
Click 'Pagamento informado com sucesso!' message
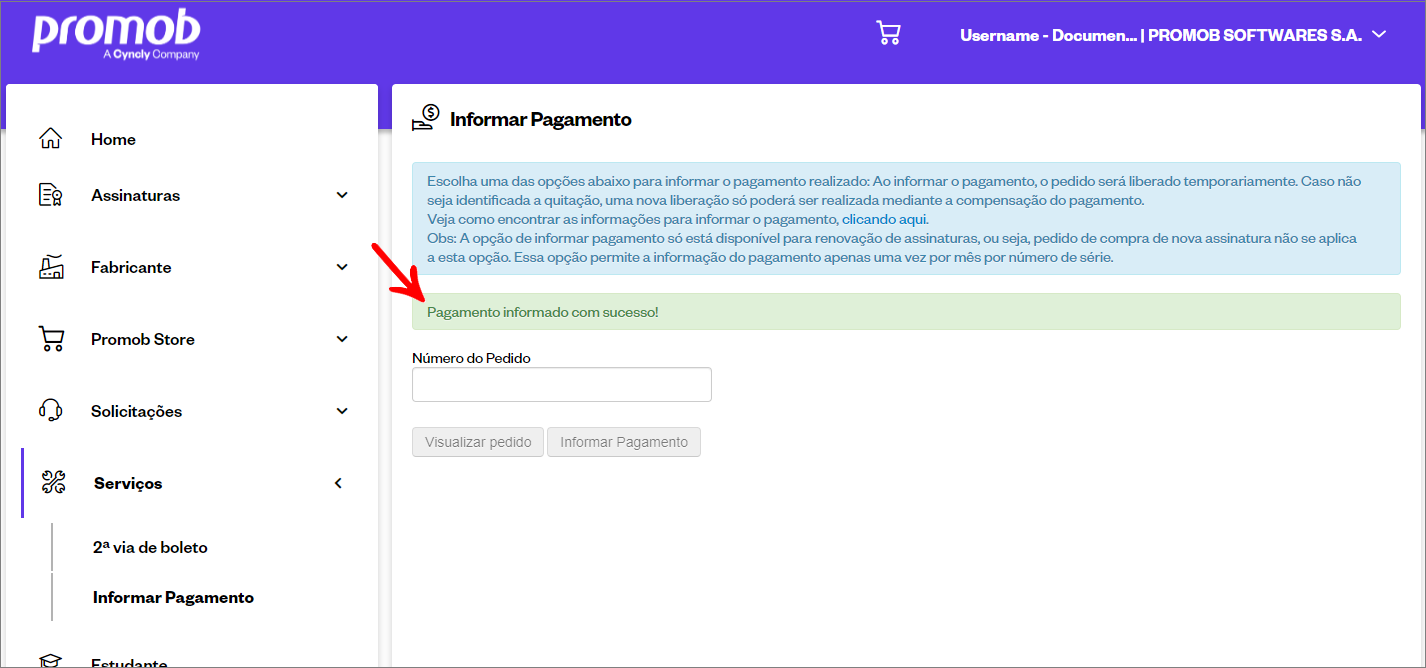click(543, 312)
